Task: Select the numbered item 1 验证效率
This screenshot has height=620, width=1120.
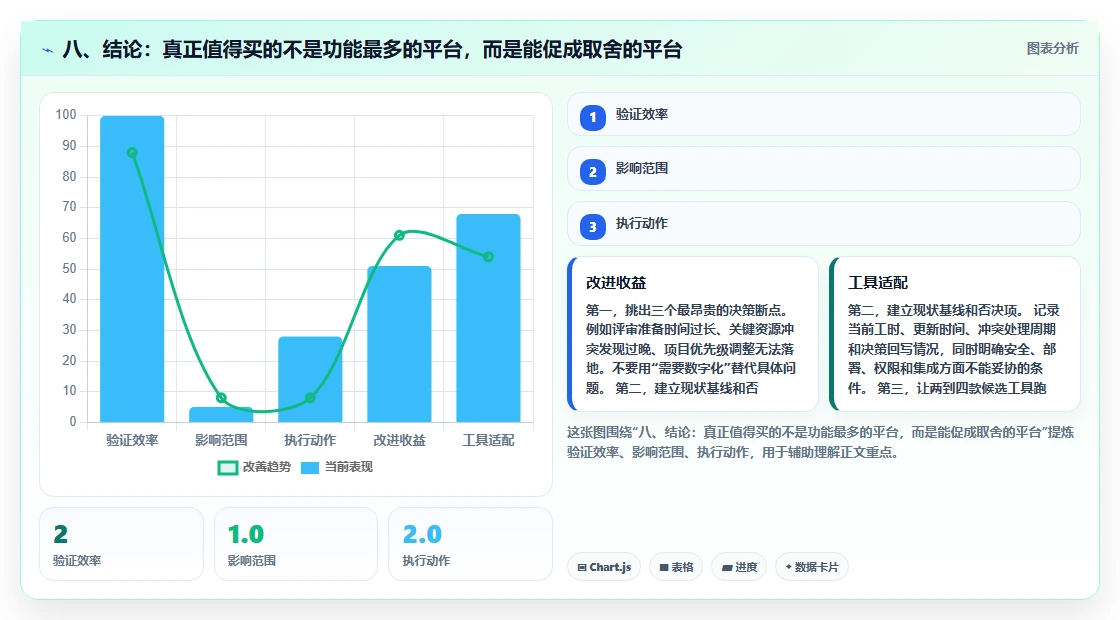Action: 824,114
